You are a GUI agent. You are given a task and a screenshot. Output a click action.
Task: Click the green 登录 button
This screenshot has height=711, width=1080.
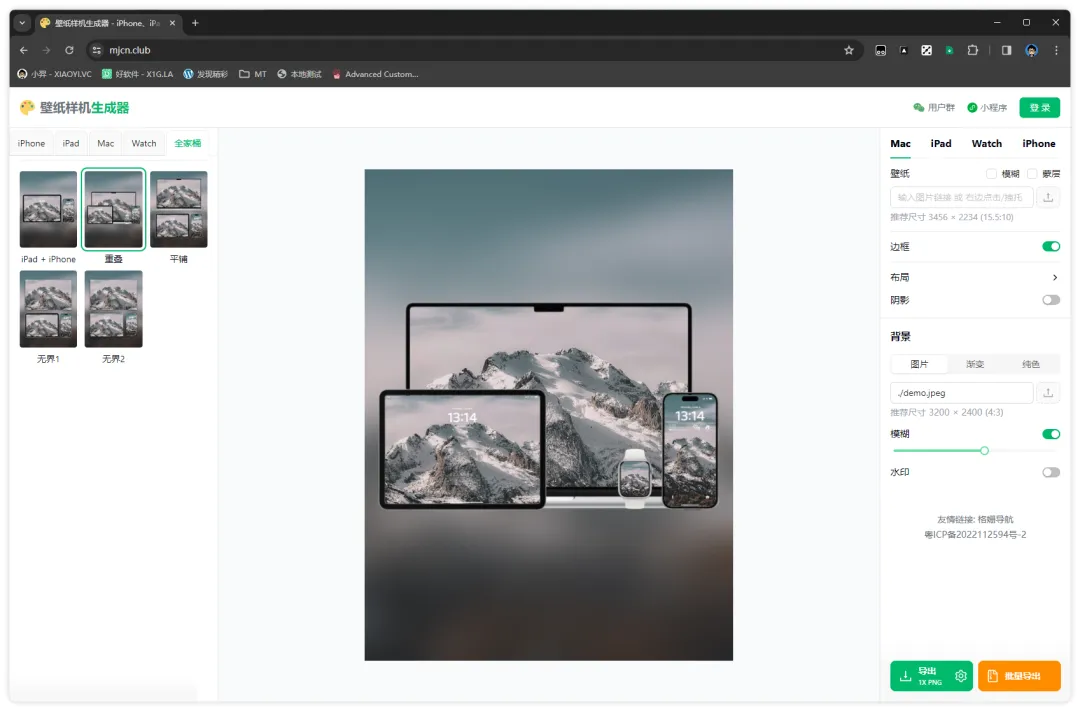click(x=1039, y=107)
